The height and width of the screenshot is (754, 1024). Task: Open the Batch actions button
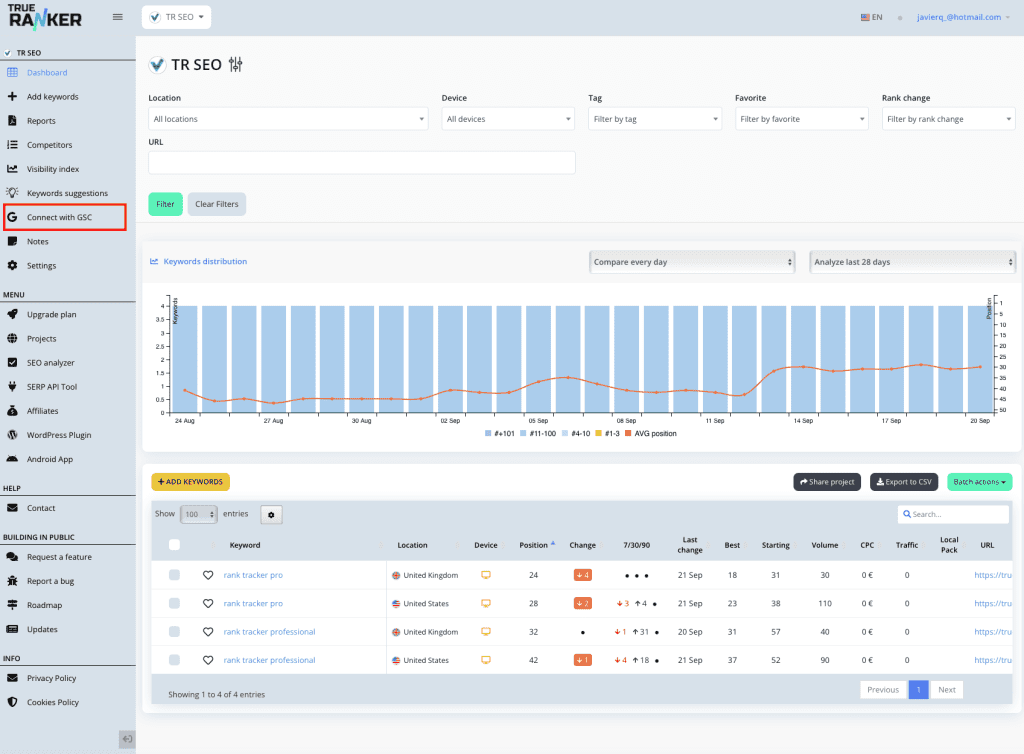(x=980, y=482)
